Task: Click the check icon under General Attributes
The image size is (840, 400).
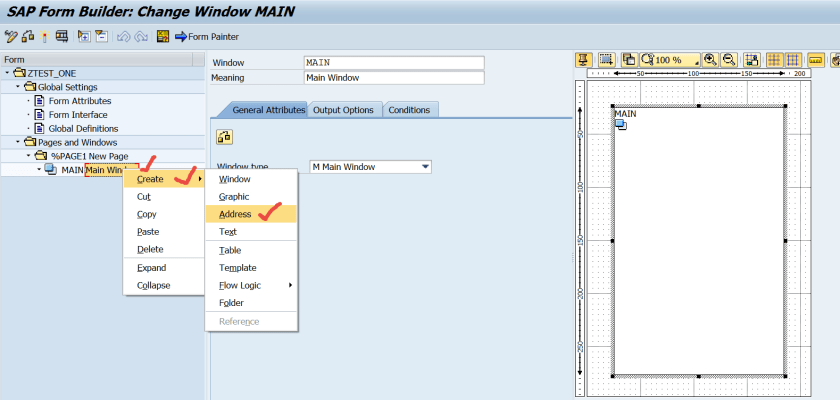Action: tap(225, 137)
